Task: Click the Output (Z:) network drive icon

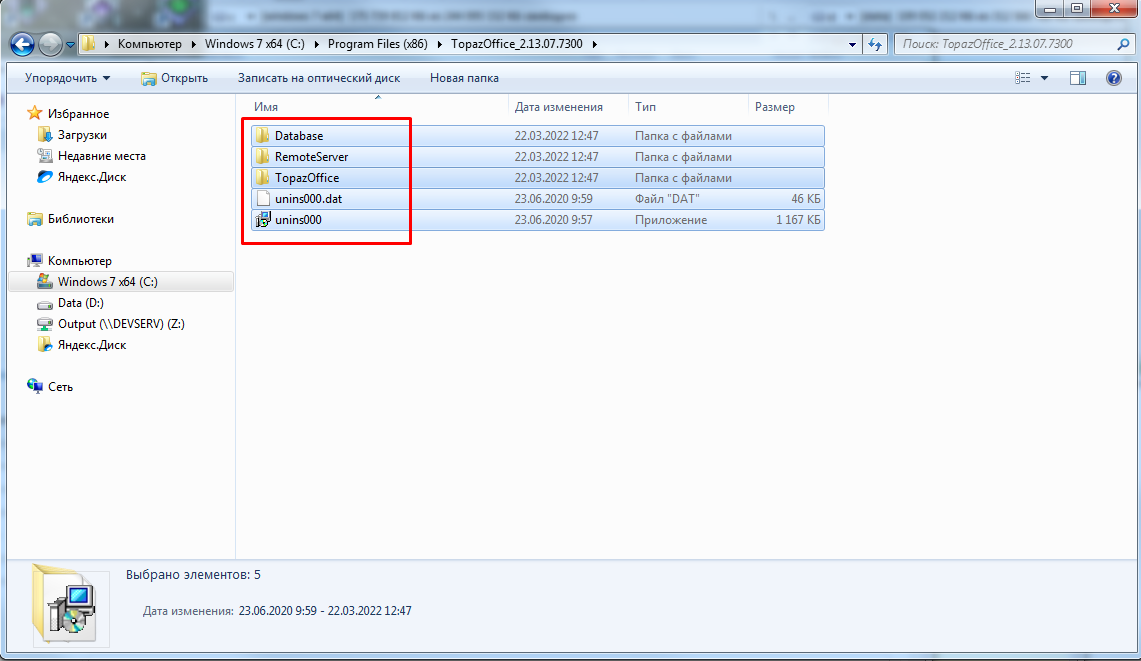Action: (44, 324)
